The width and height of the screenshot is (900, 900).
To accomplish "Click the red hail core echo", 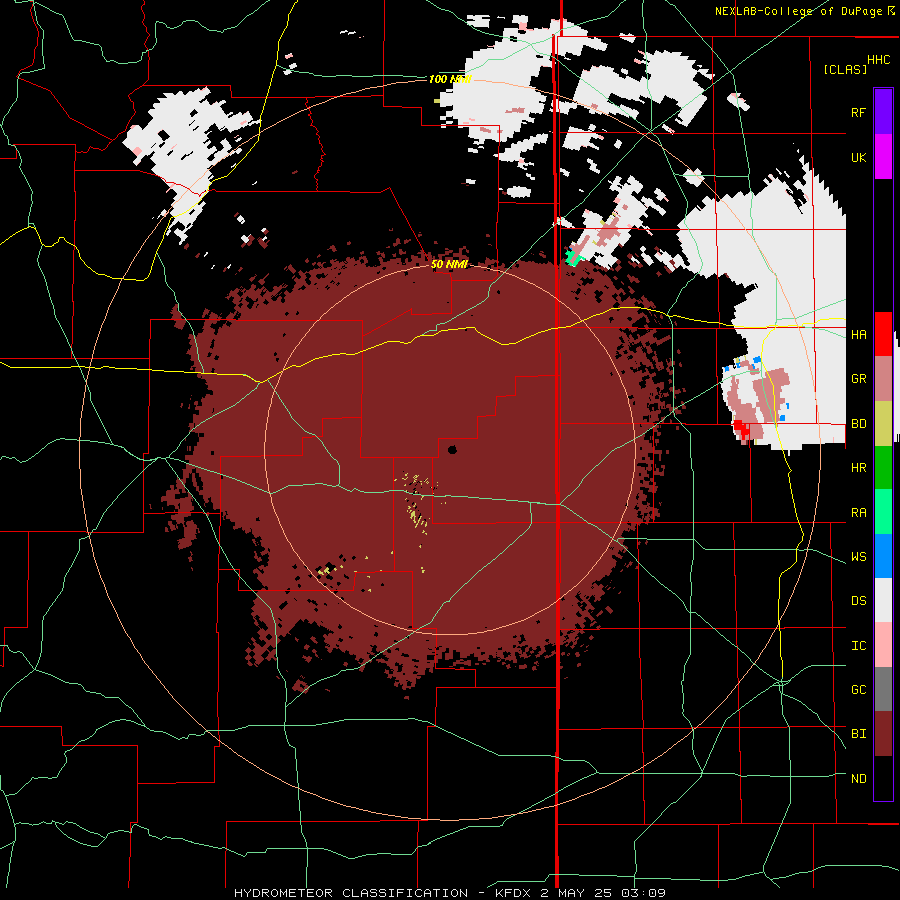I will [x=741, y=428].
